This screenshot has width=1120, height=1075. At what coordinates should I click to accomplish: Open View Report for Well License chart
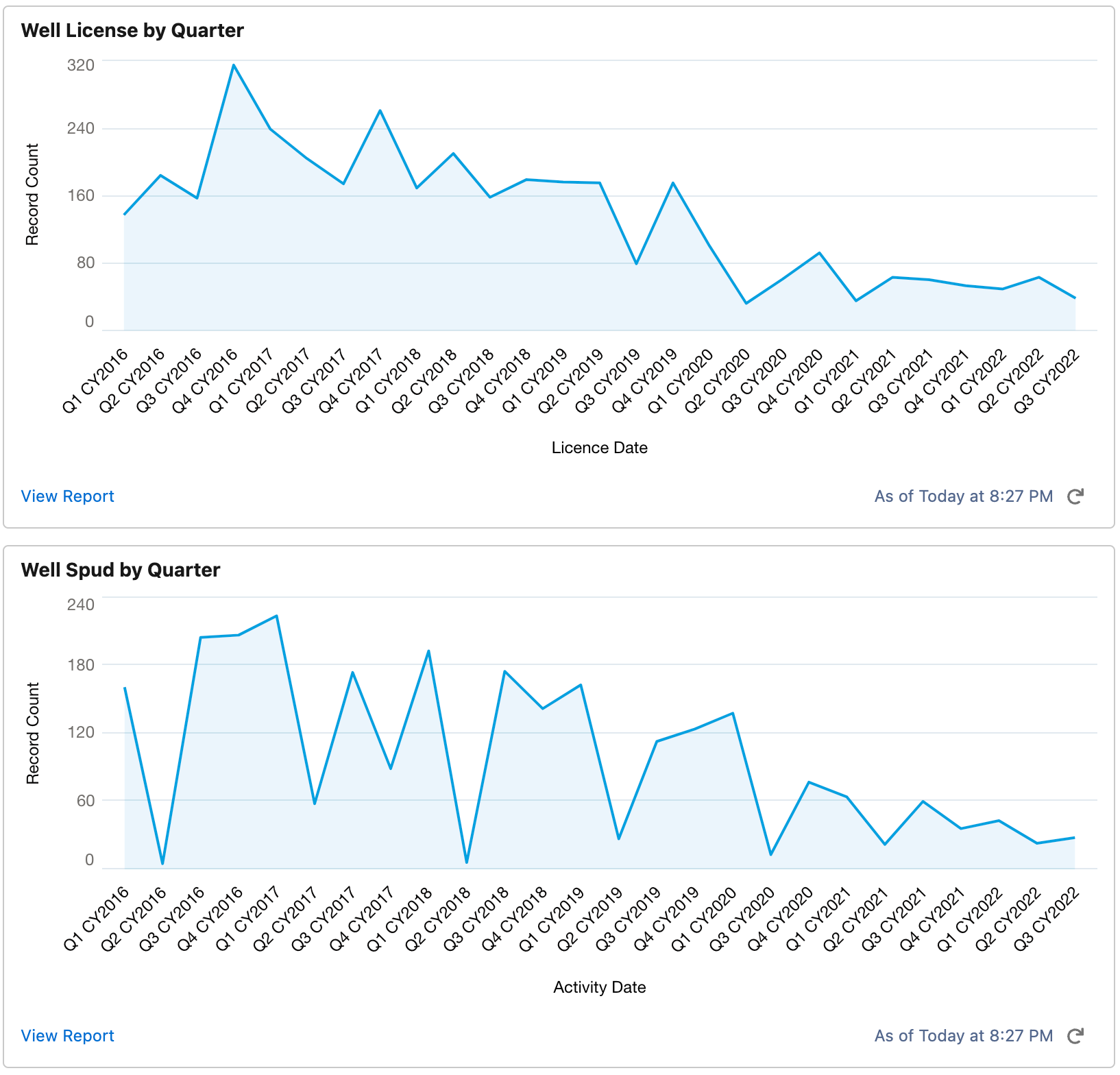click(67, 496)
